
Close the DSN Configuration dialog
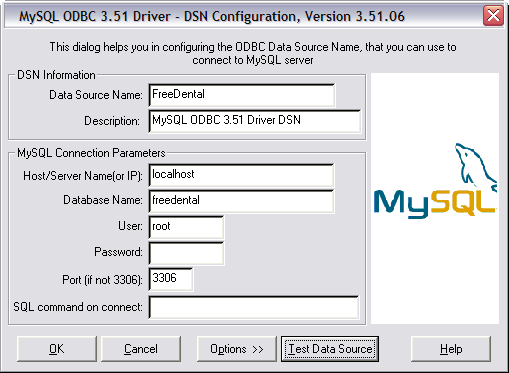tap(493, 16)
